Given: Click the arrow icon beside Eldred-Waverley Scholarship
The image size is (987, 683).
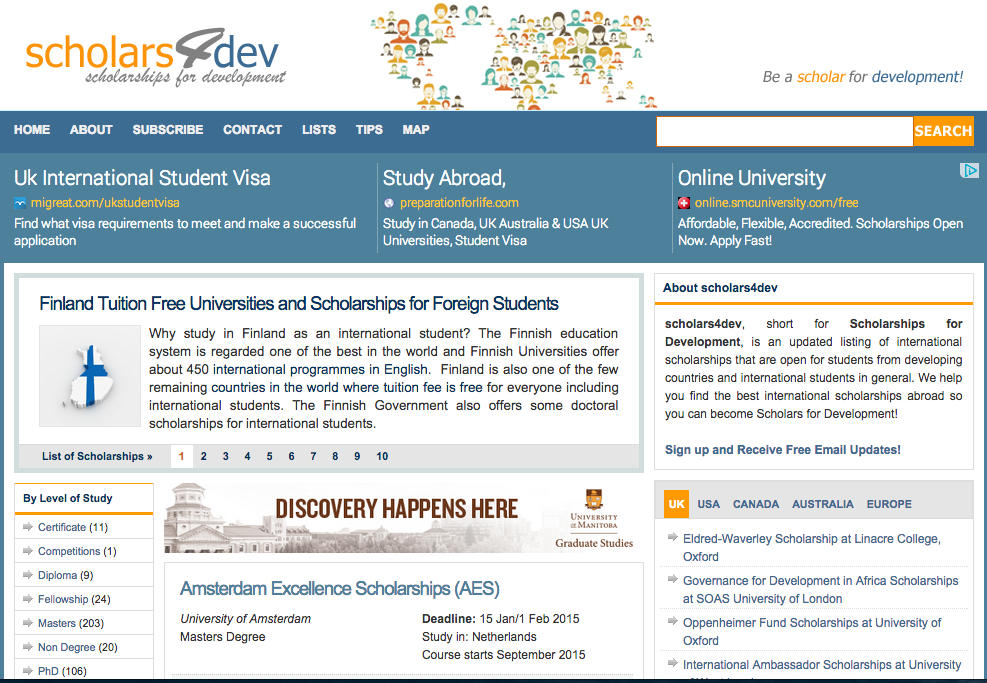Looking at the screenshot, I should [x=673, y=537].
